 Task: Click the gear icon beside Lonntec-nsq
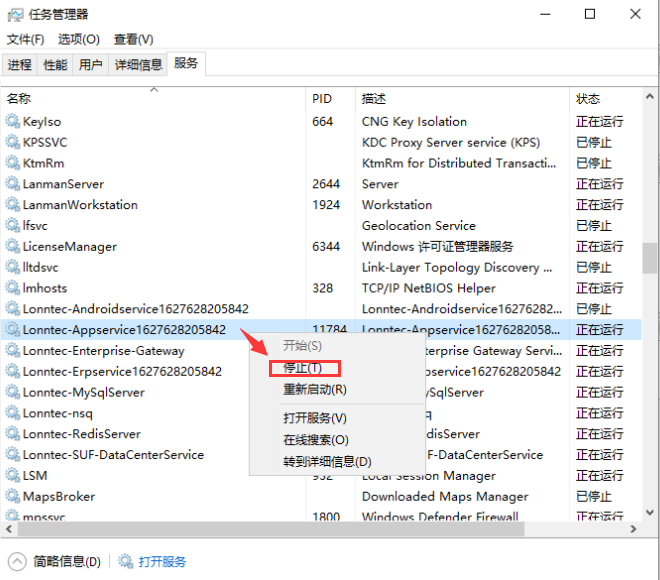[13, 413]
